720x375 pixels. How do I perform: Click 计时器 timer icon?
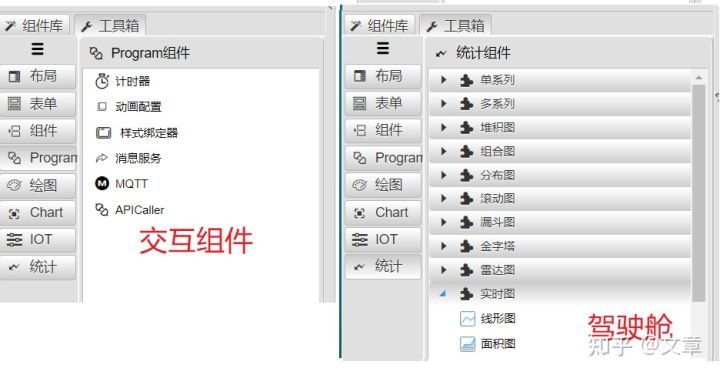[x=102, y=81]
